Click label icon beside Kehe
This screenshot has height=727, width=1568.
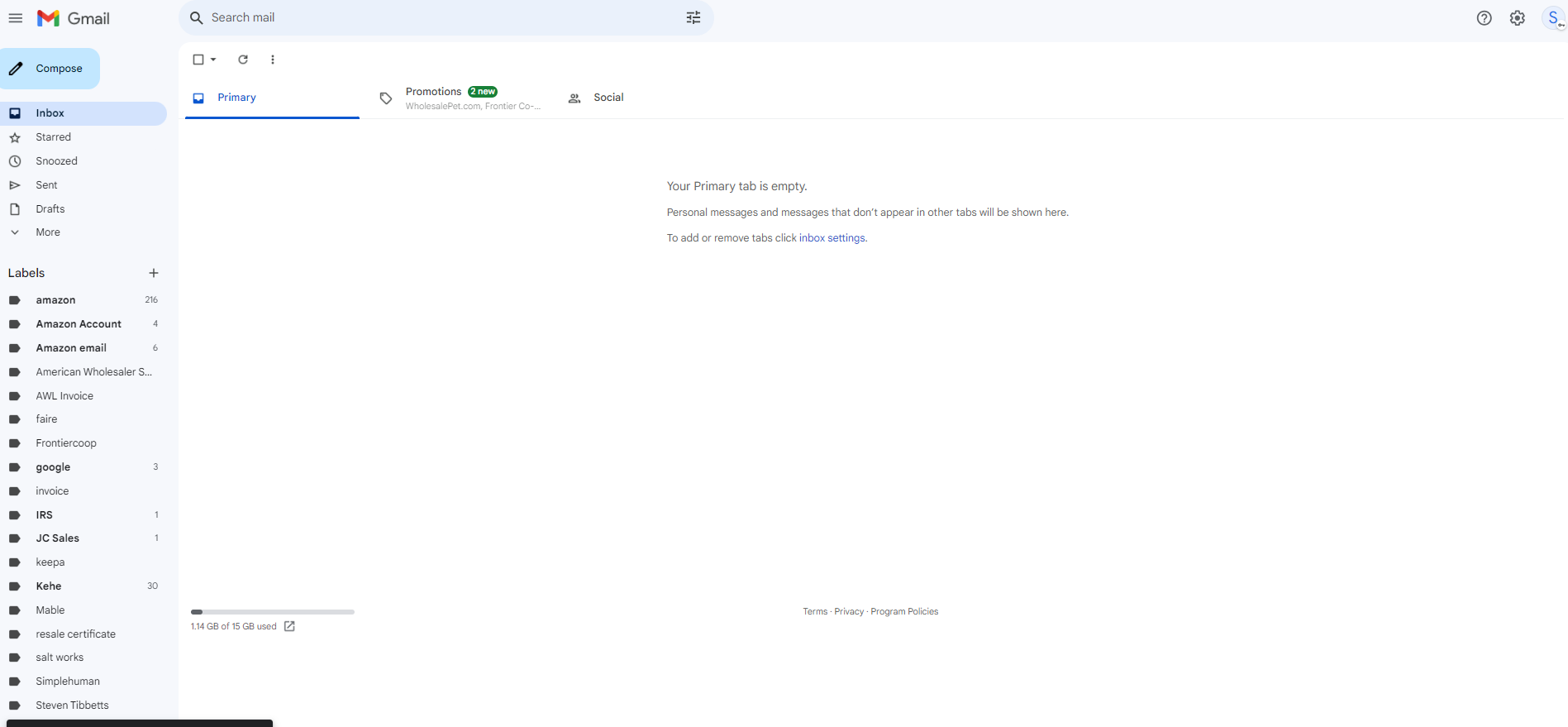pos(15,586)
